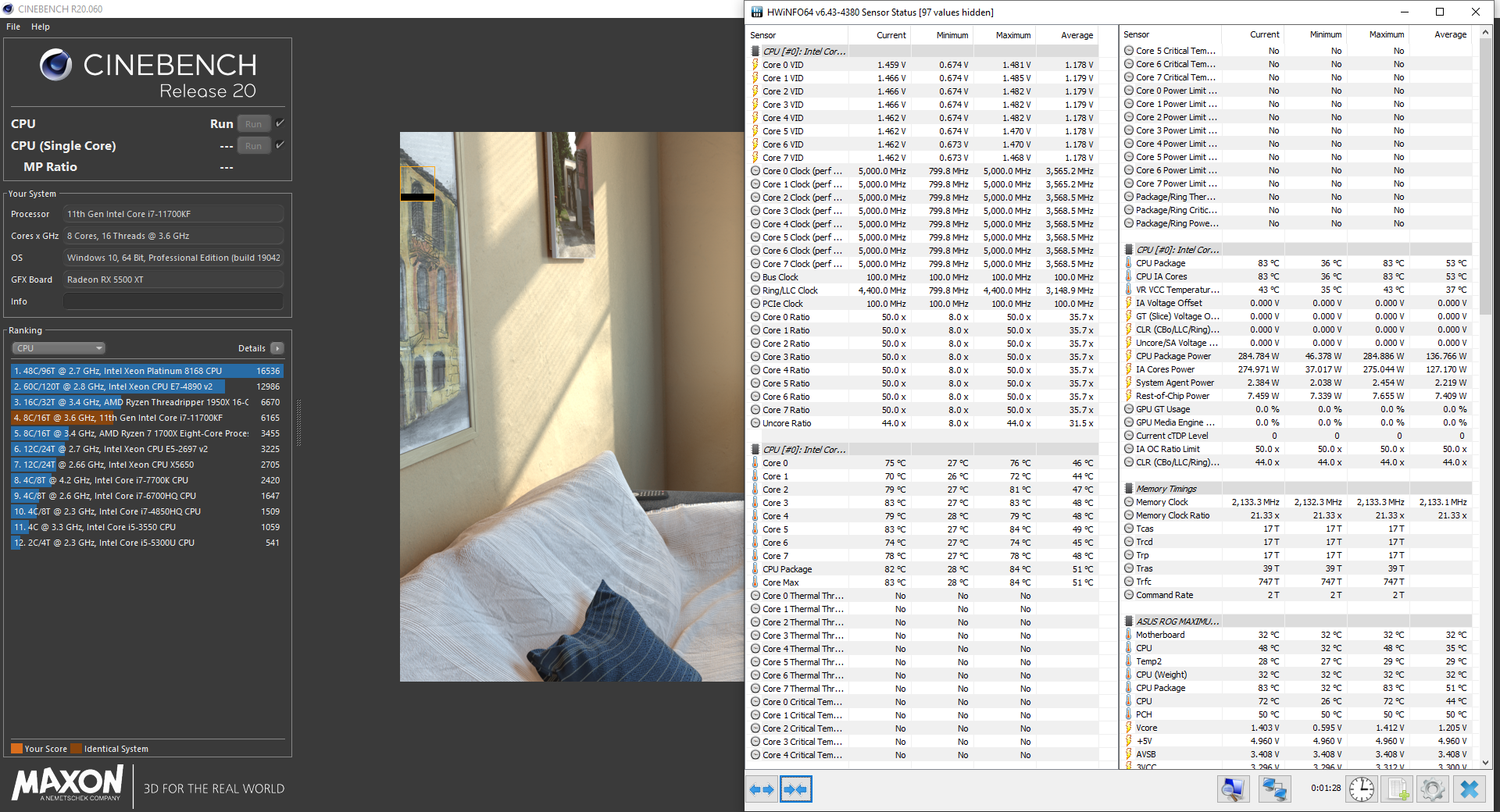Click the Run button for the CPU test

pyautogui.click(x=254, y=124)
